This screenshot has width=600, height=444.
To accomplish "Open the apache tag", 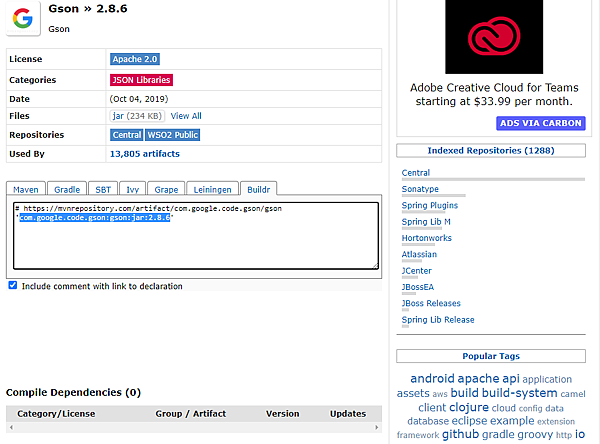I will [478, 379].
